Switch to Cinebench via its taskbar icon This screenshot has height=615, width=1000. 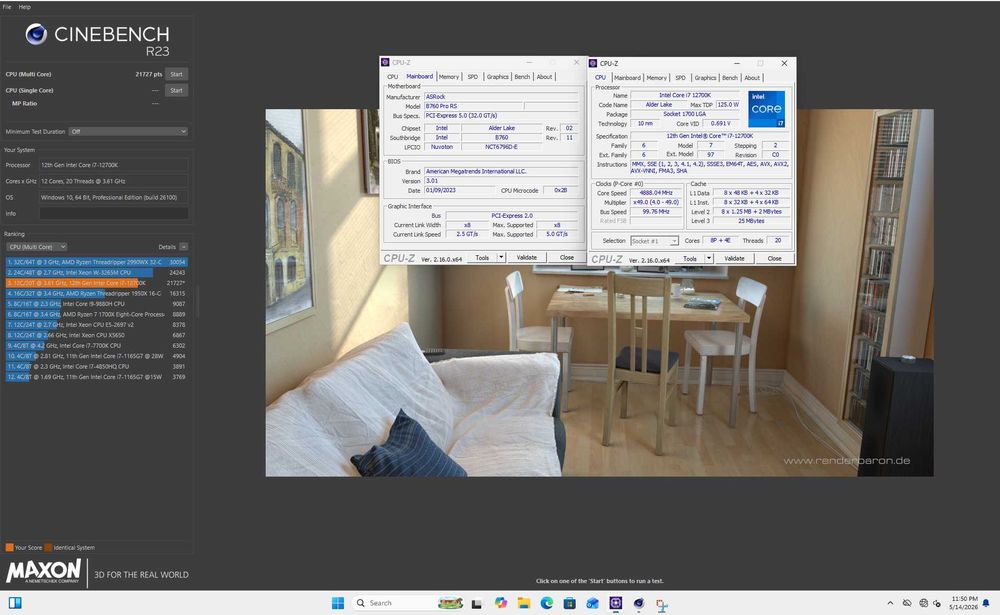click(638, 603)
